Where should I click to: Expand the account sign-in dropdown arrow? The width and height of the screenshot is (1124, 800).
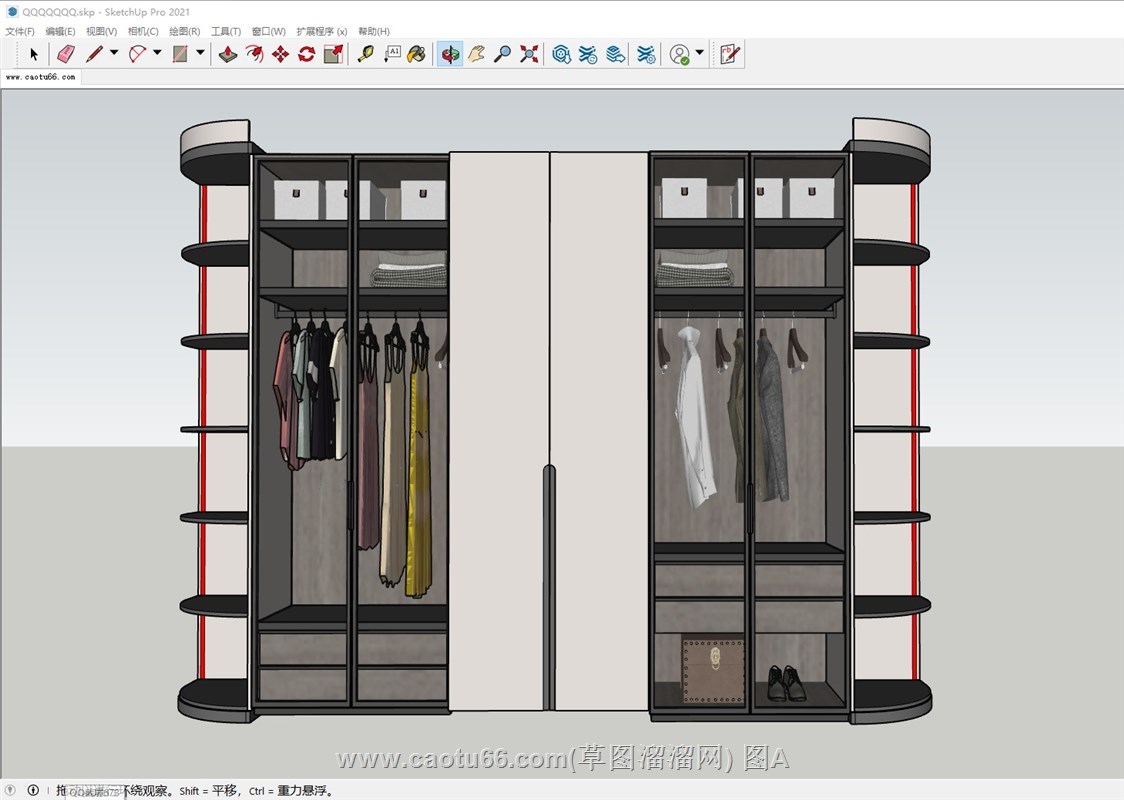click(700, 54)
